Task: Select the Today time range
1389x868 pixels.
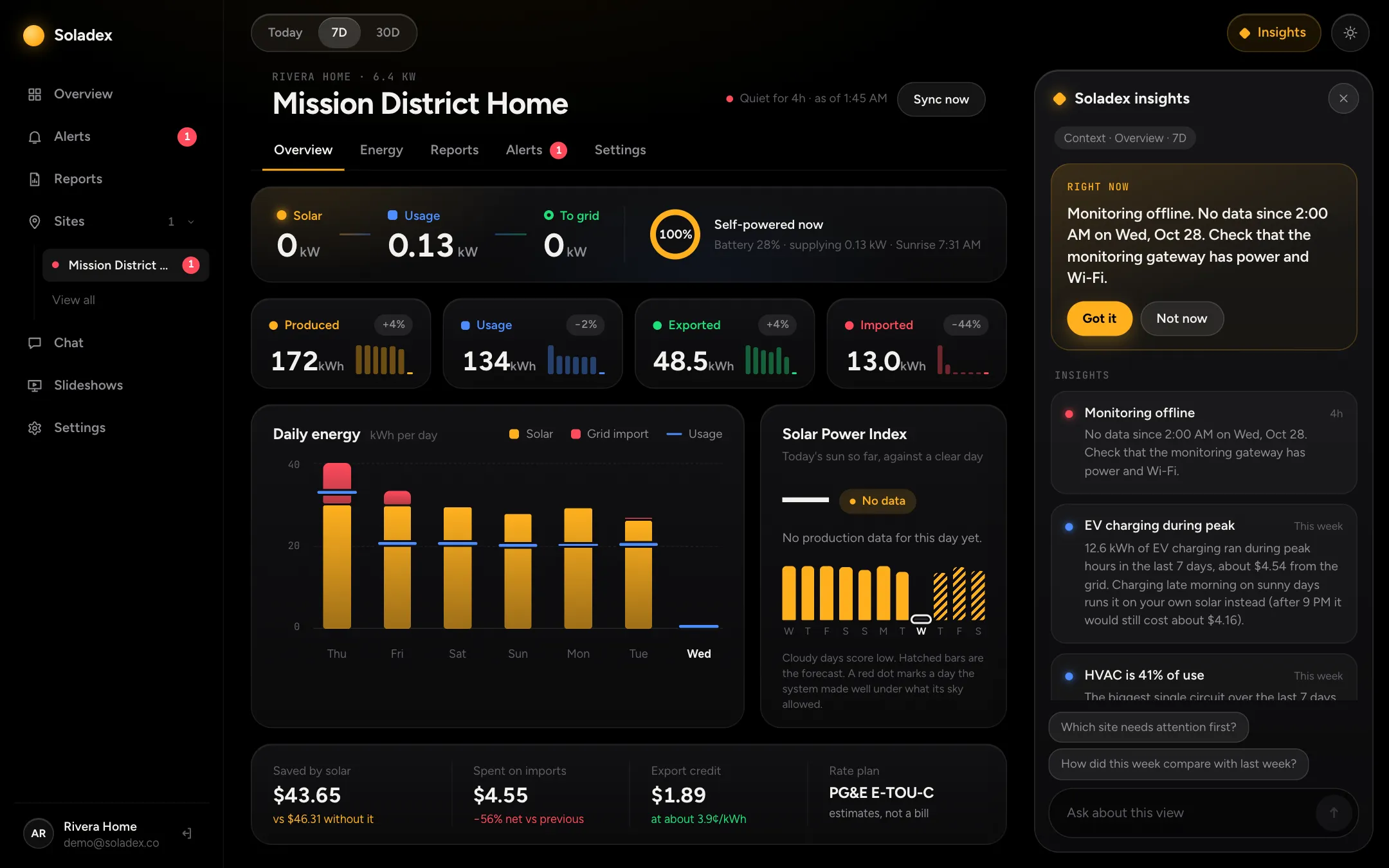Action: point(285,33)
